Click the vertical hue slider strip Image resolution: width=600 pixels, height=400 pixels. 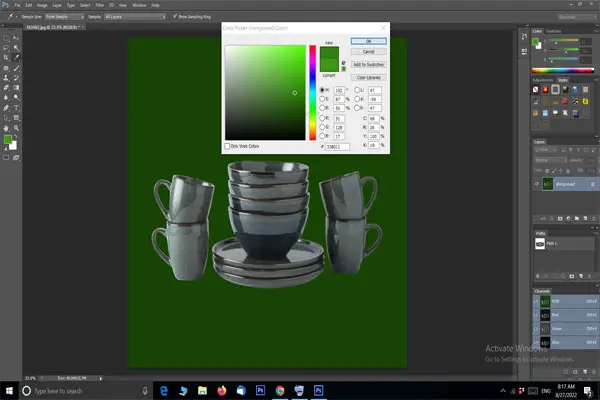[x=313, y=93]
